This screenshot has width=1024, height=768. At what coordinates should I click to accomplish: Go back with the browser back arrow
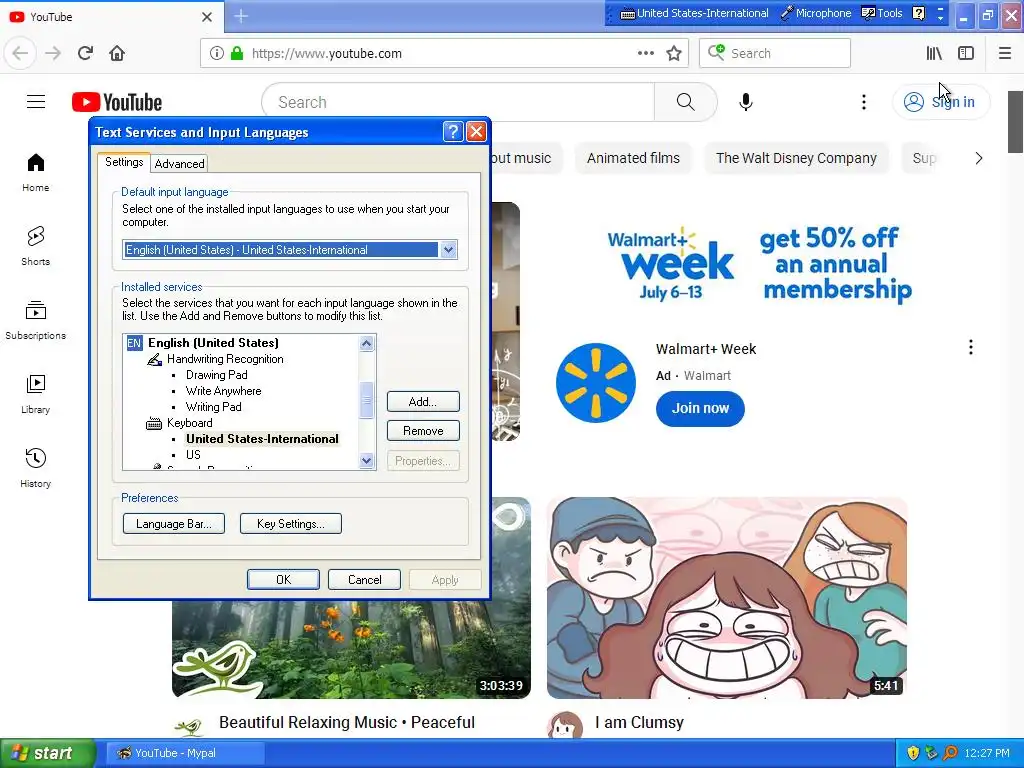20,53
